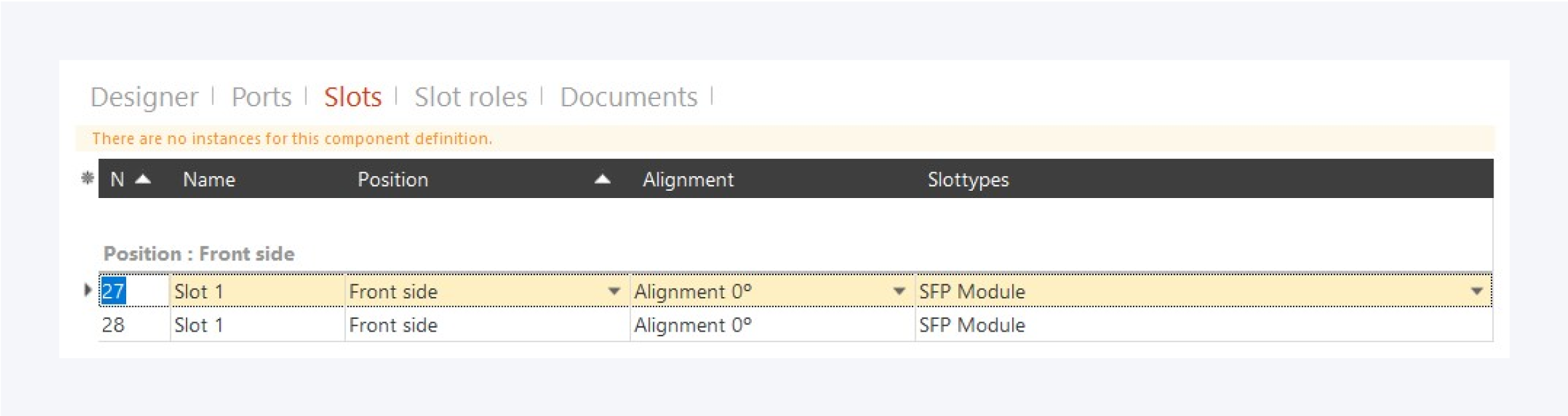Open the Ports tab
Image resolution: width=1568 pixels, height=416 pixels.
click(x=261, y=97)
